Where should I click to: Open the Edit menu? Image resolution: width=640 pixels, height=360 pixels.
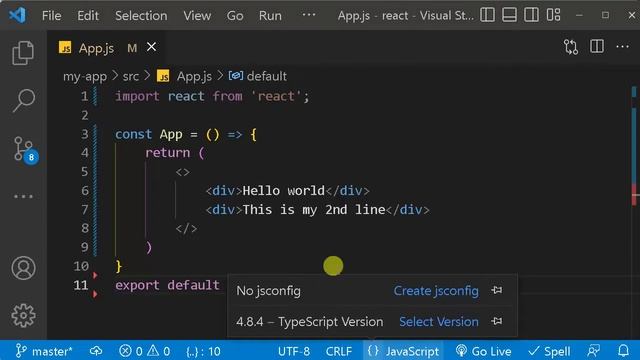(x=88, y=16)
